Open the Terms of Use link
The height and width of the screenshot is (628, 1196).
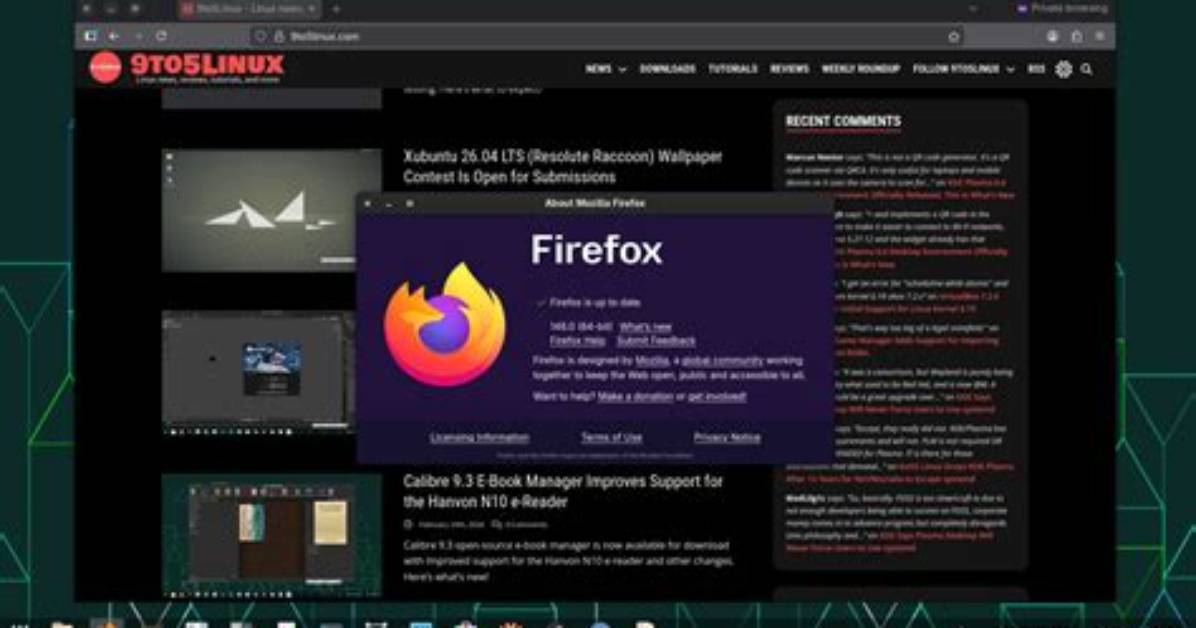(x=612, y=438)
